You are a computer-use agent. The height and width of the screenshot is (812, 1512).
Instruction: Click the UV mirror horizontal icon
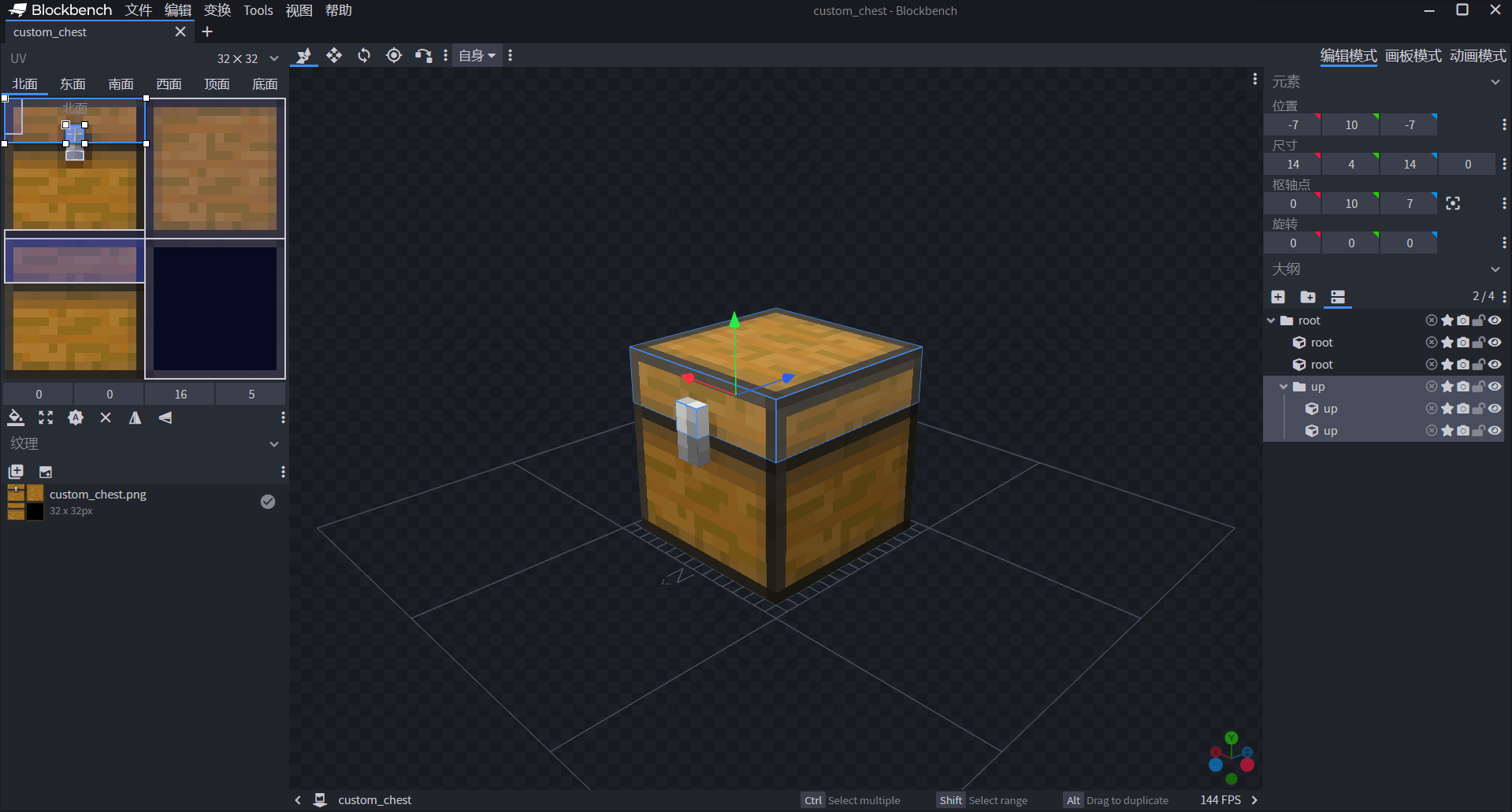(136, 418)
